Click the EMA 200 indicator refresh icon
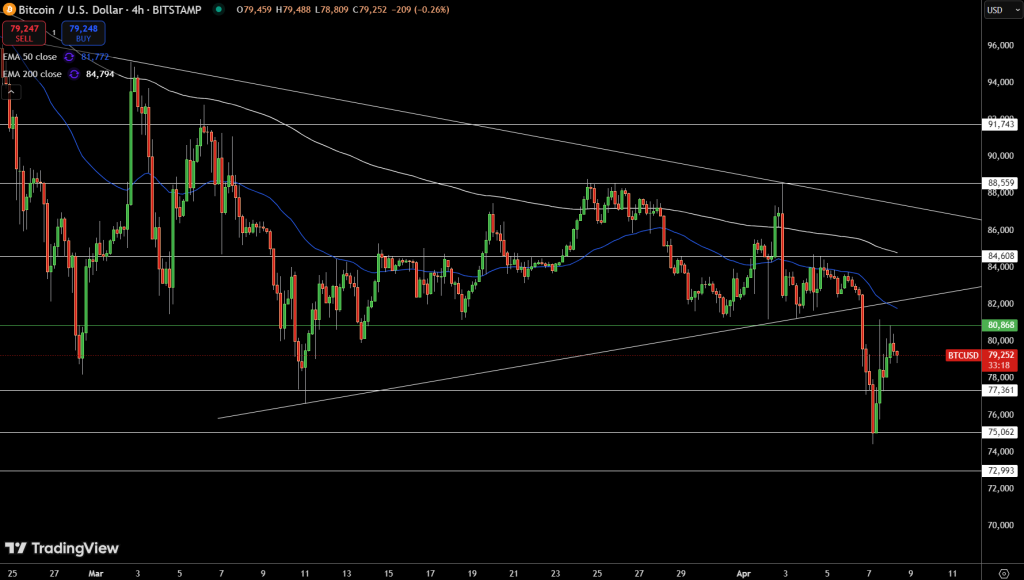The width and height of the screenshot is (1024, 580). click(x=74, y=74)
